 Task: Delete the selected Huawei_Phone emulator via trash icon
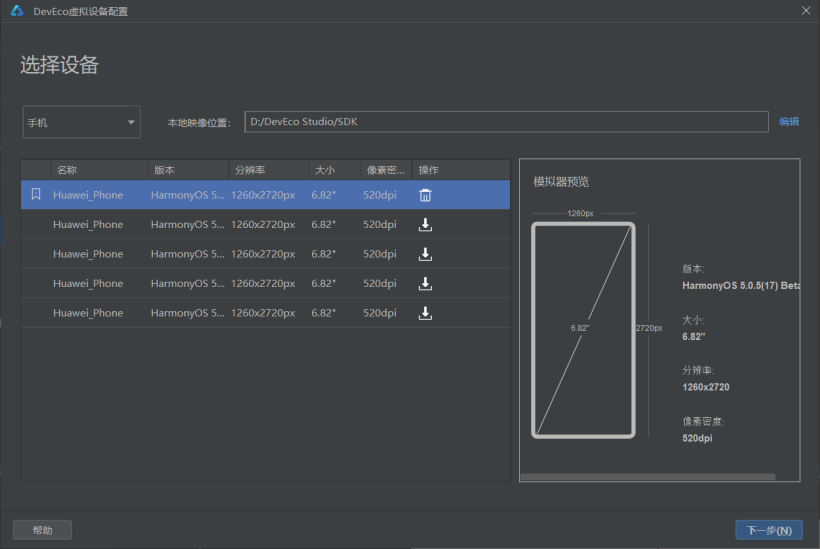click(425, 195)
